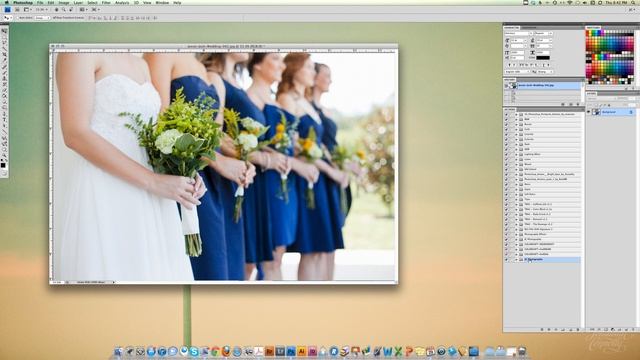Click zoom percentage field in document window
The width and height of the screenshot is (640, 360).
[x=57, y=282]
